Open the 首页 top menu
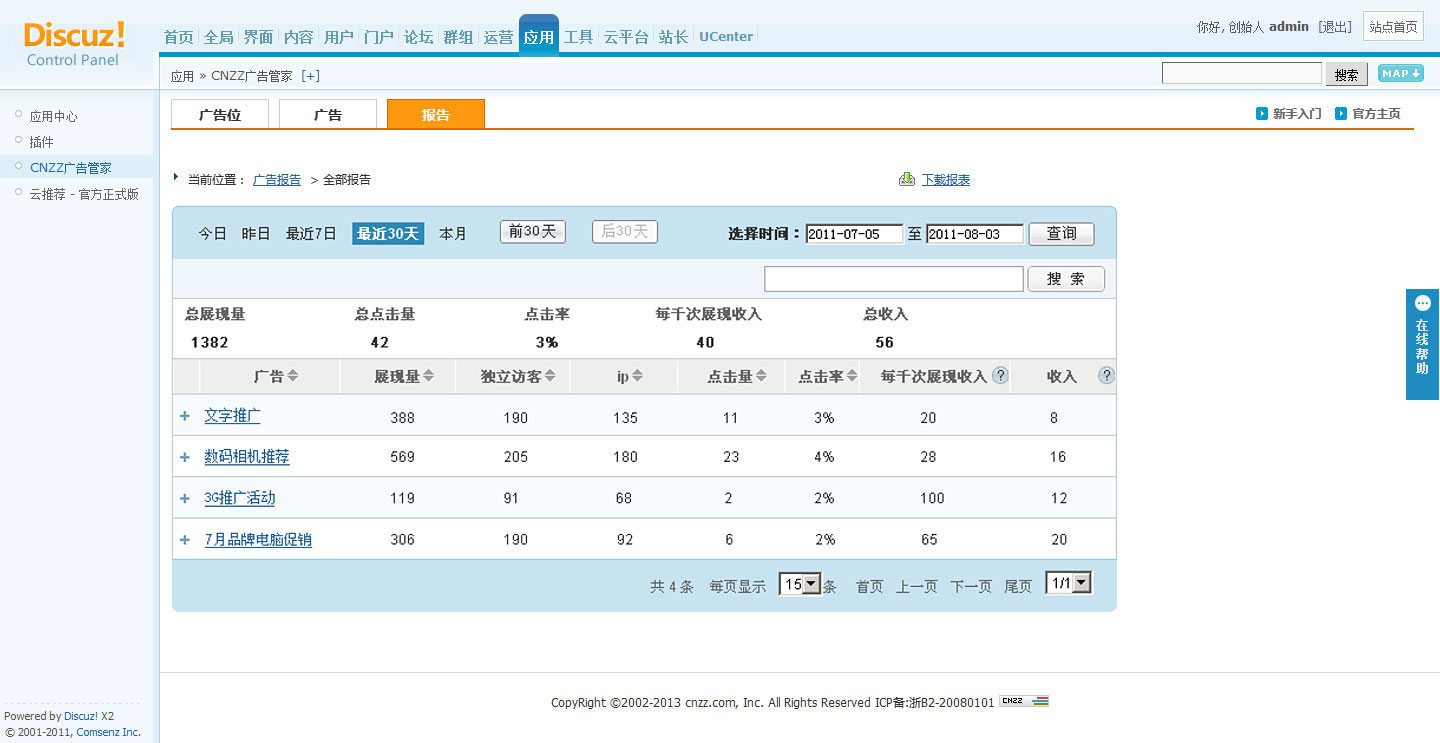 (x=178, y=37)
